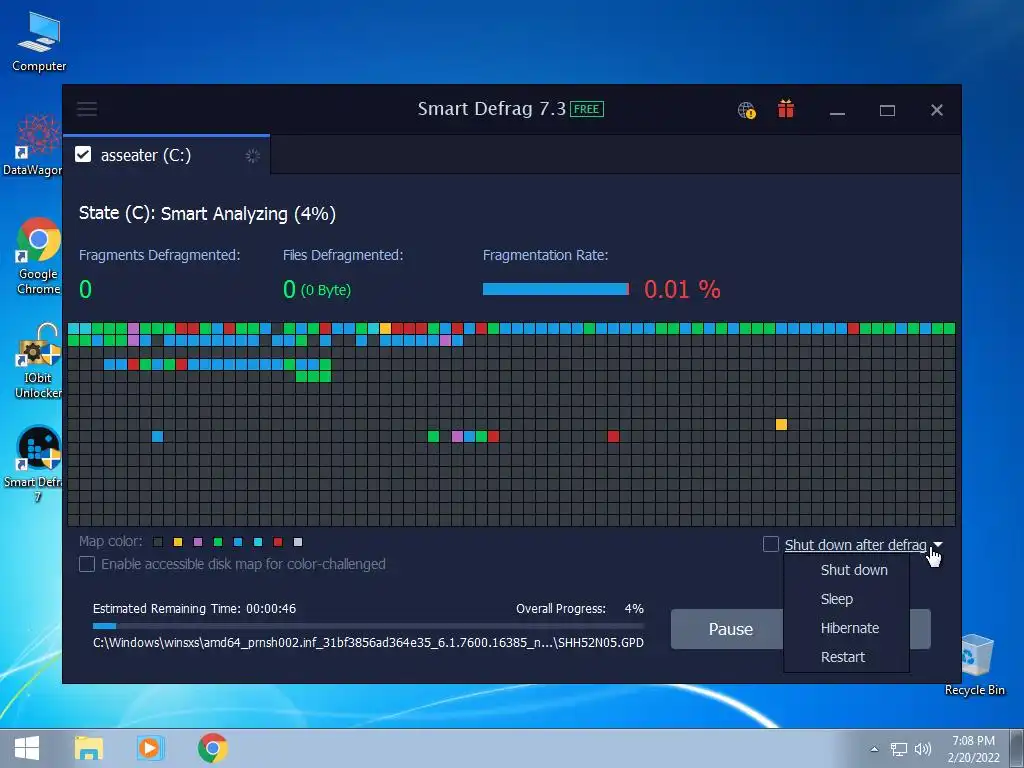Launch Chrome from the taskbar
This screenshot has height=768, width=1024.
click(212, 748)
